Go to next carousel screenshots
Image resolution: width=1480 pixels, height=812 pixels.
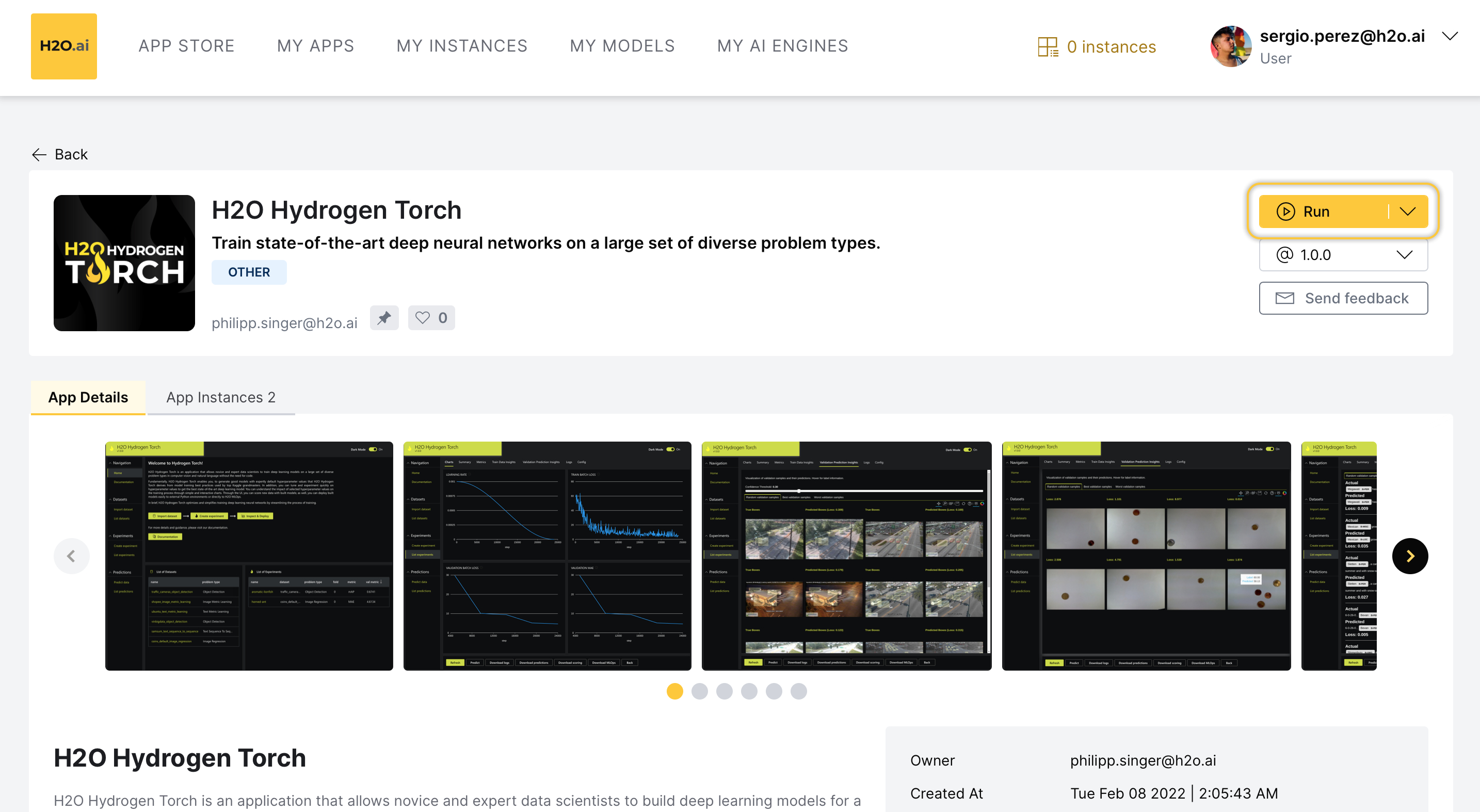[x=1409, y=555]
